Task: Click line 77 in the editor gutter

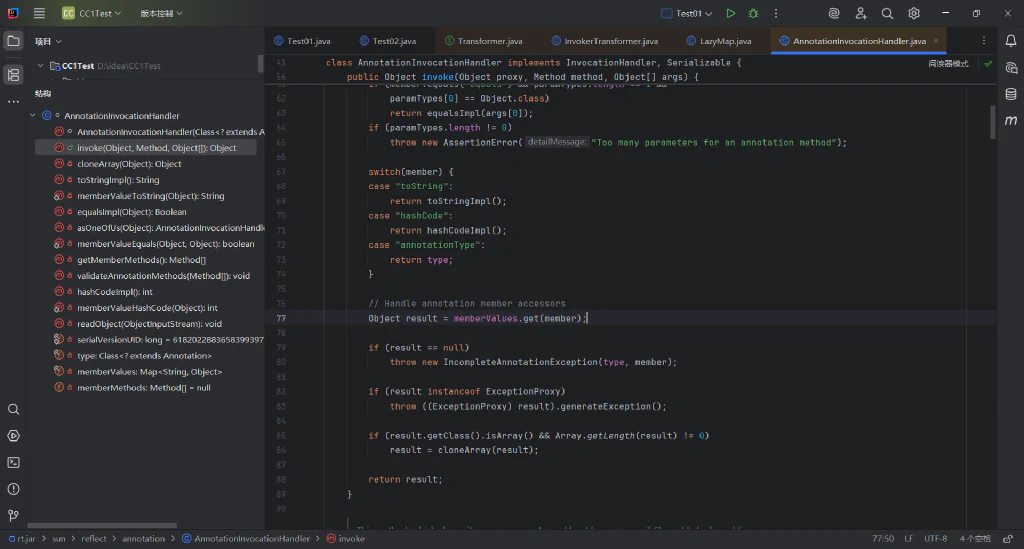Action: pyautogui.click(x=281, y=319)
